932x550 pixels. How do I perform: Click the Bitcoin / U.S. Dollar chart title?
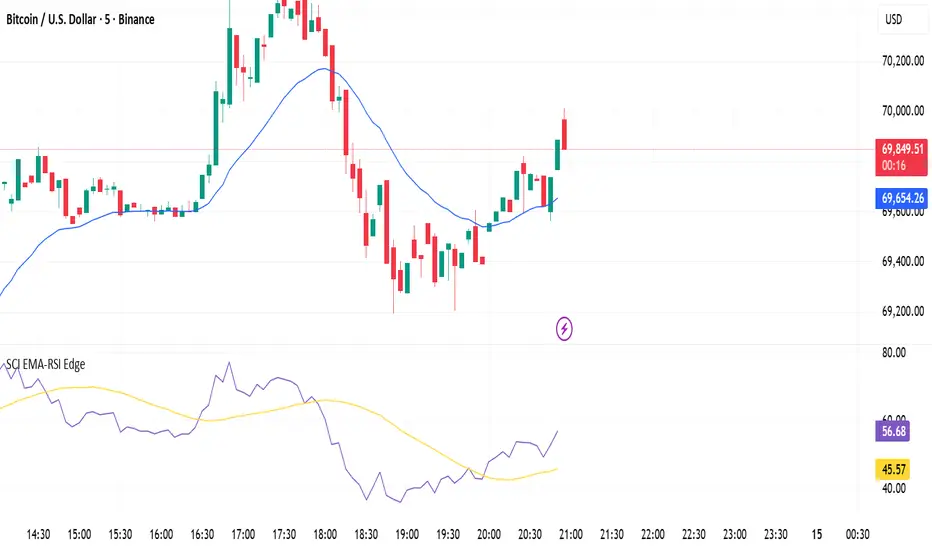coord(79,19)
